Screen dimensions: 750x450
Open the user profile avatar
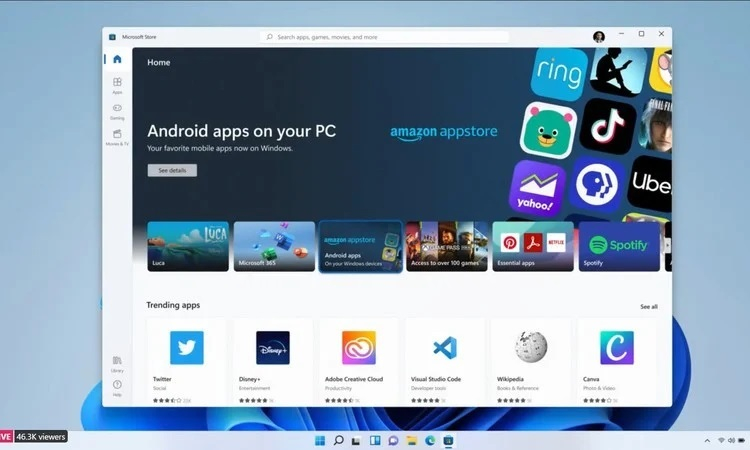[x=599, y=37]
